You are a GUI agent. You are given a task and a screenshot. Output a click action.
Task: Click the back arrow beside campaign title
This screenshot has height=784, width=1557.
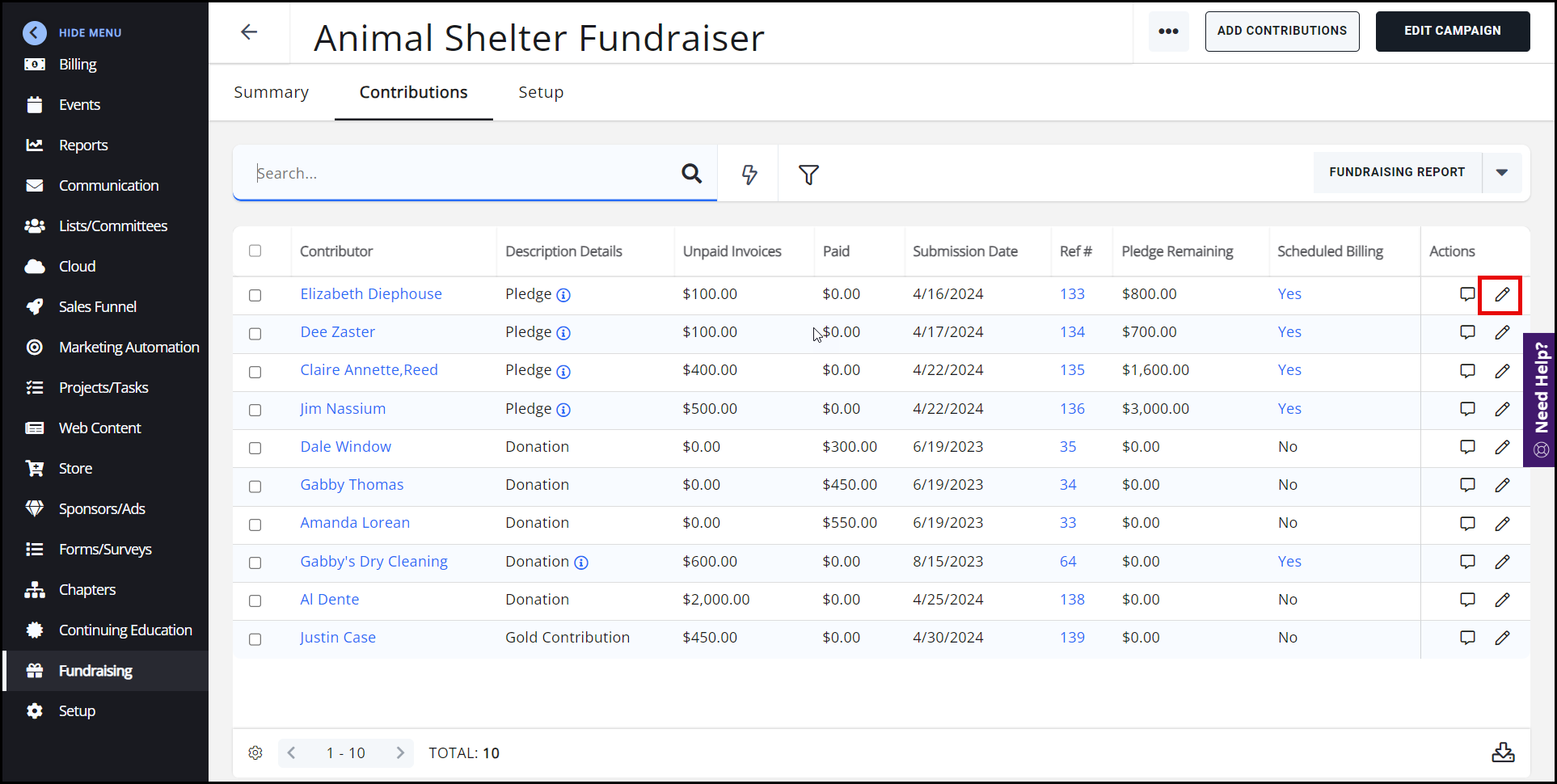pyautogui.click(x=249, y=32)
